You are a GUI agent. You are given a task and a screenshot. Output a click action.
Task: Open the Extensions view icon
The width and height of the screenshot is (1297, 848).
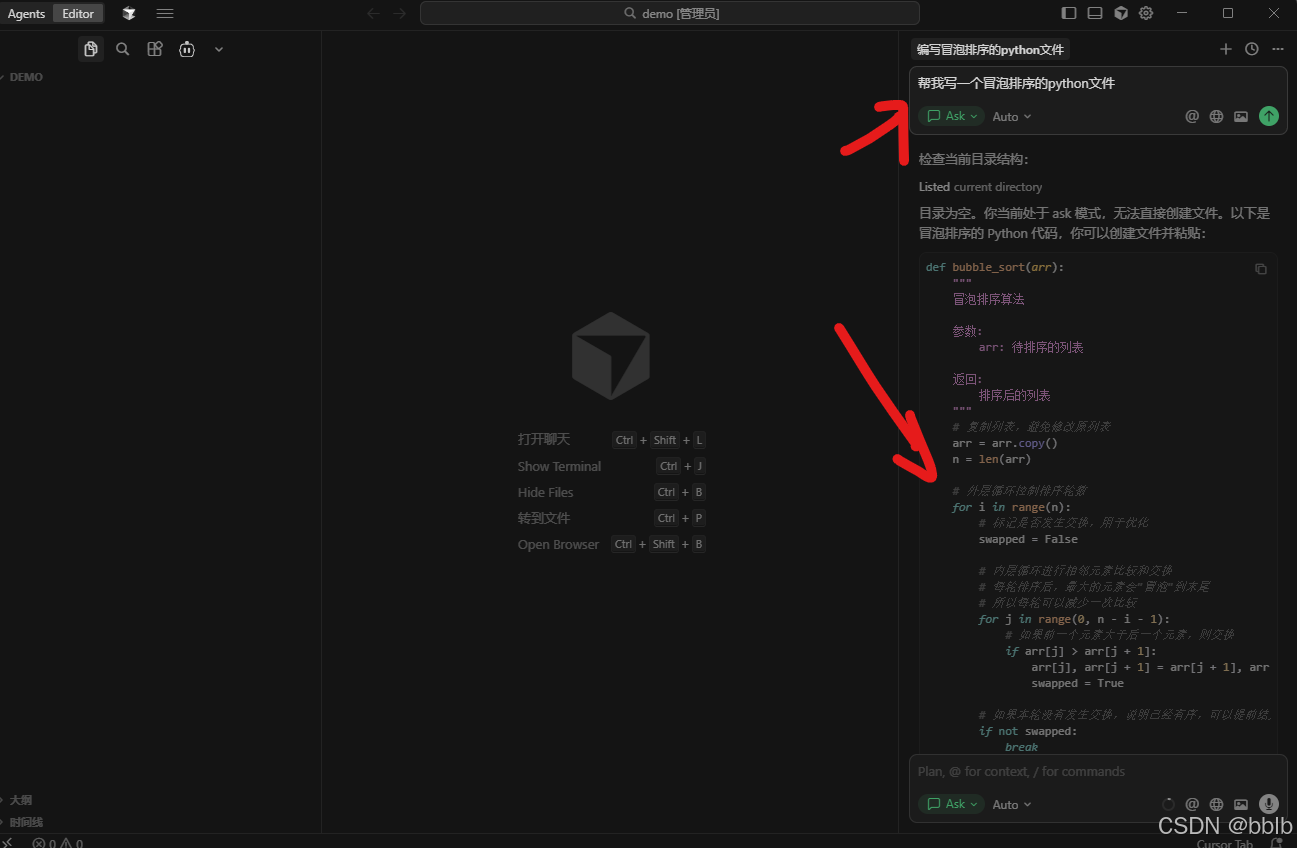[x=154, y=49]
